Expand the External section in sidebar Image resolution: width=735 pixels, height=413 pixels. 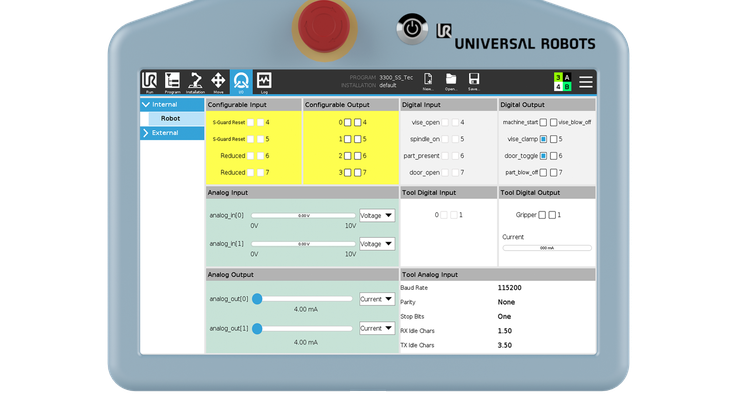tap(147, 133)
